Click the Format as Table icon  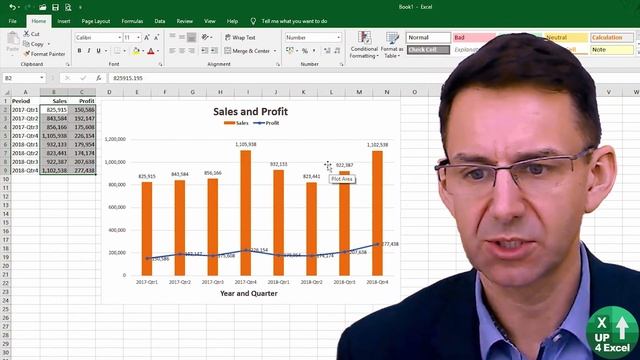(x=392, y=45)
